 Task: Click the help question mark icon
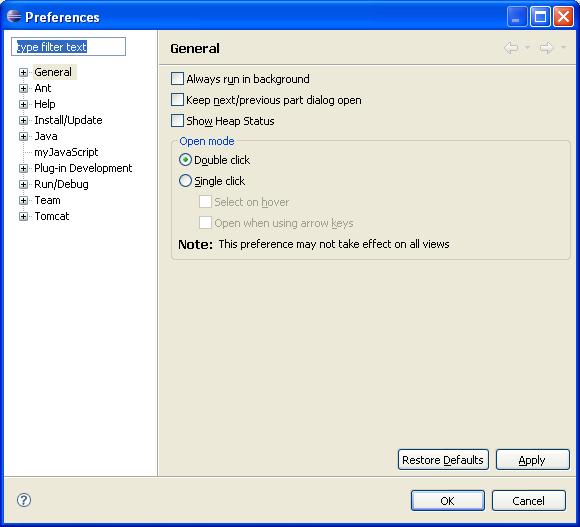point(24,500)
